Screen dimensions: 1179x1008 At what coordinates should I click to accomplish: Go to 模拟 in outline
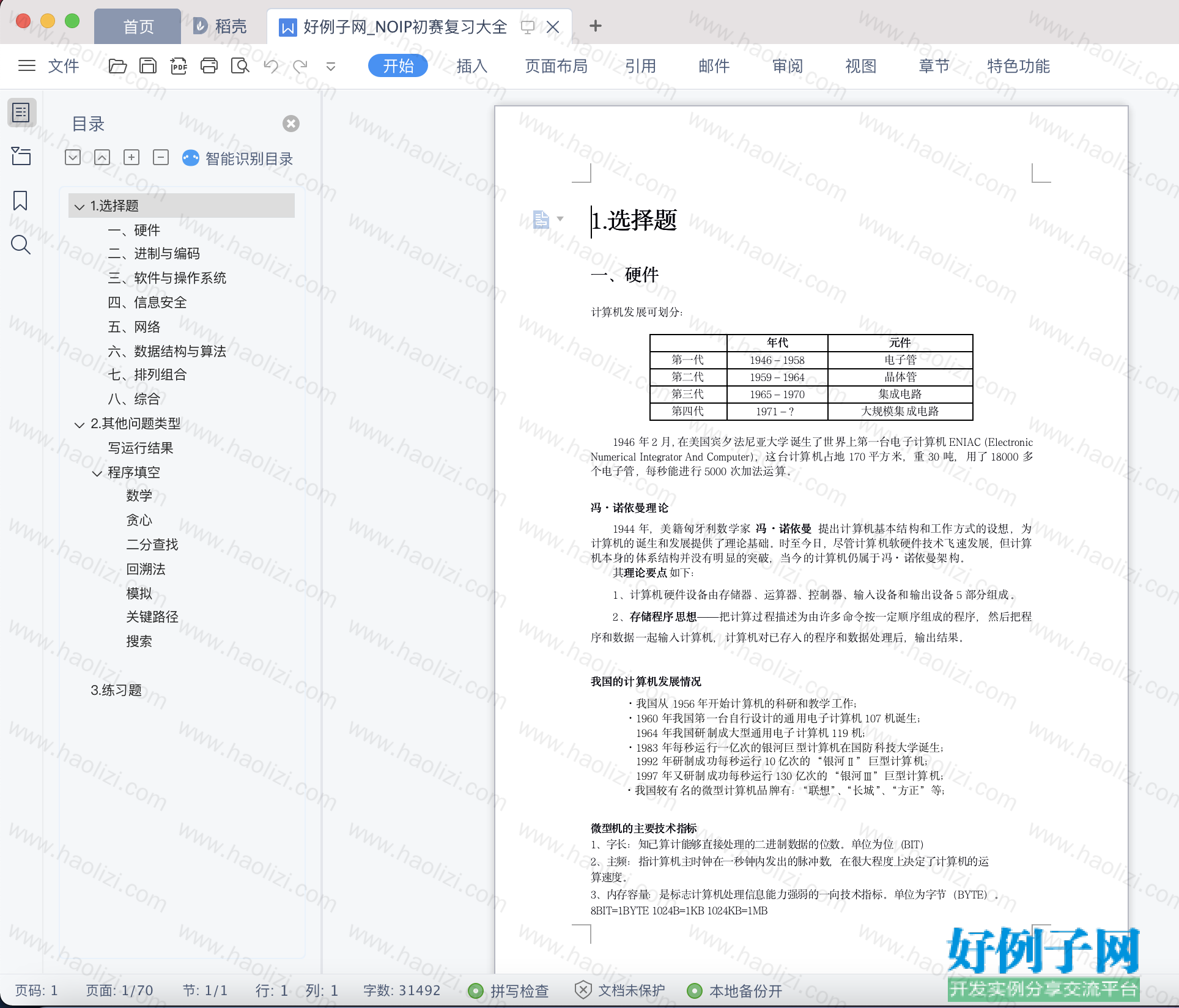click(139, 593)
